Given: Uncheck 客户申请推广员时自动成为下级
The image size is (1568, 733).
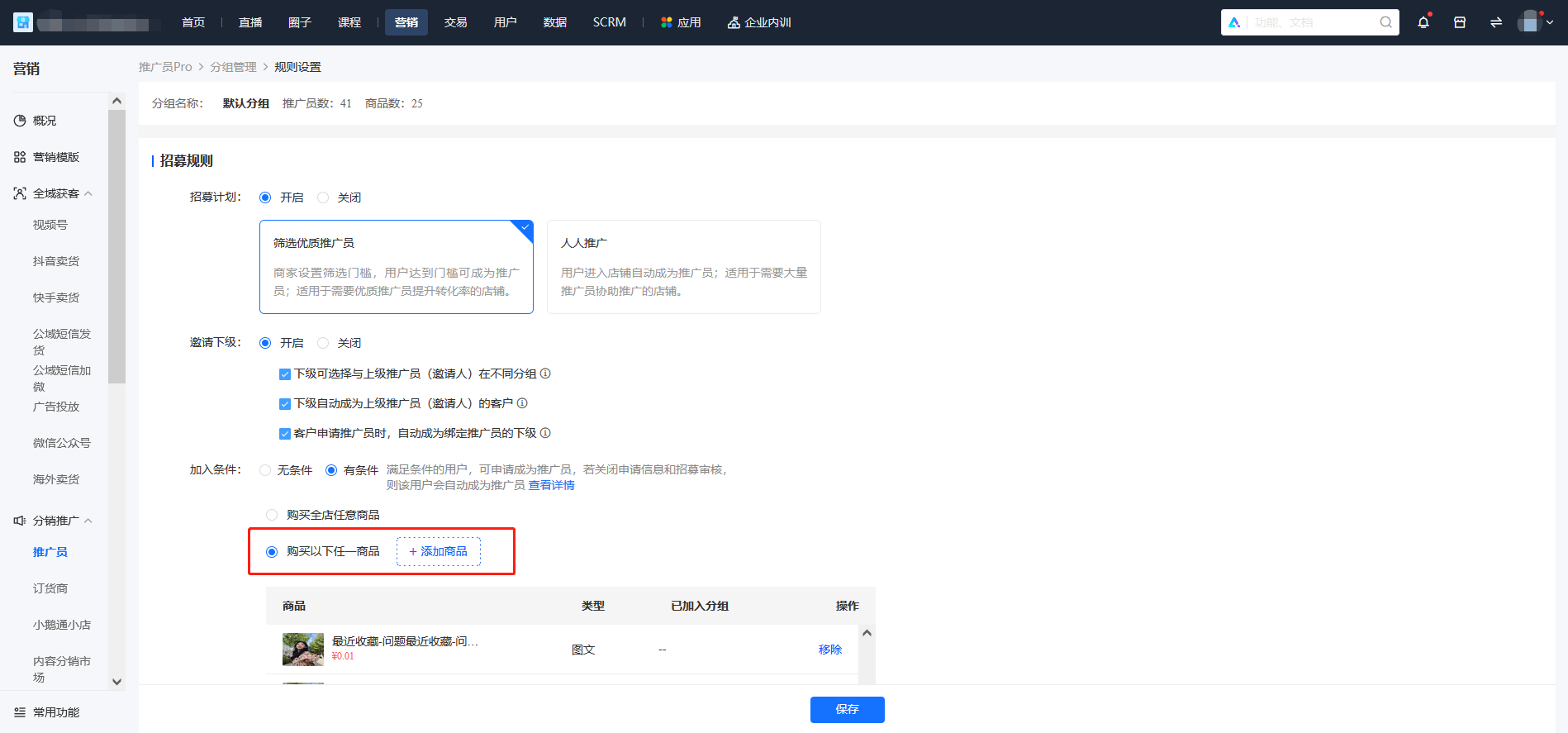Looking at the screenshot, I should (x=285, y=434).
